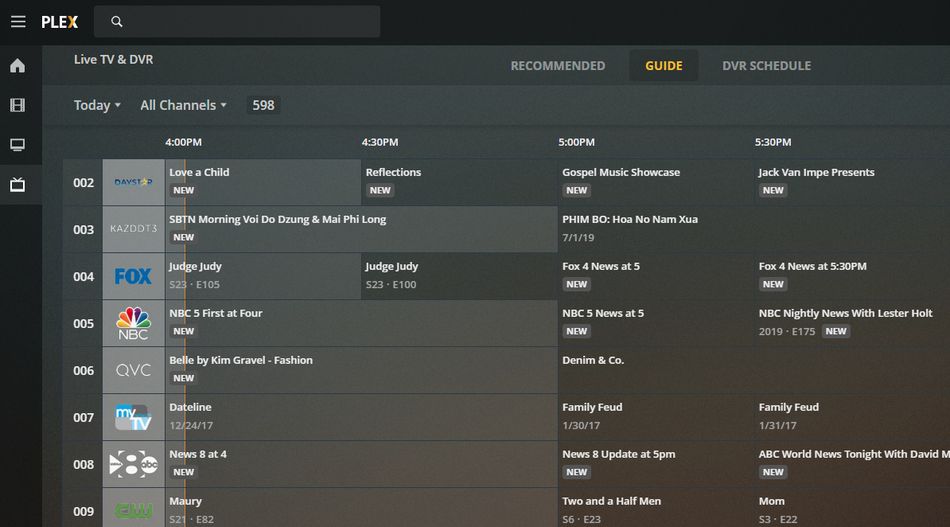Open Belle by Kim Gravel - Fashion

click(x=361, y=370)
